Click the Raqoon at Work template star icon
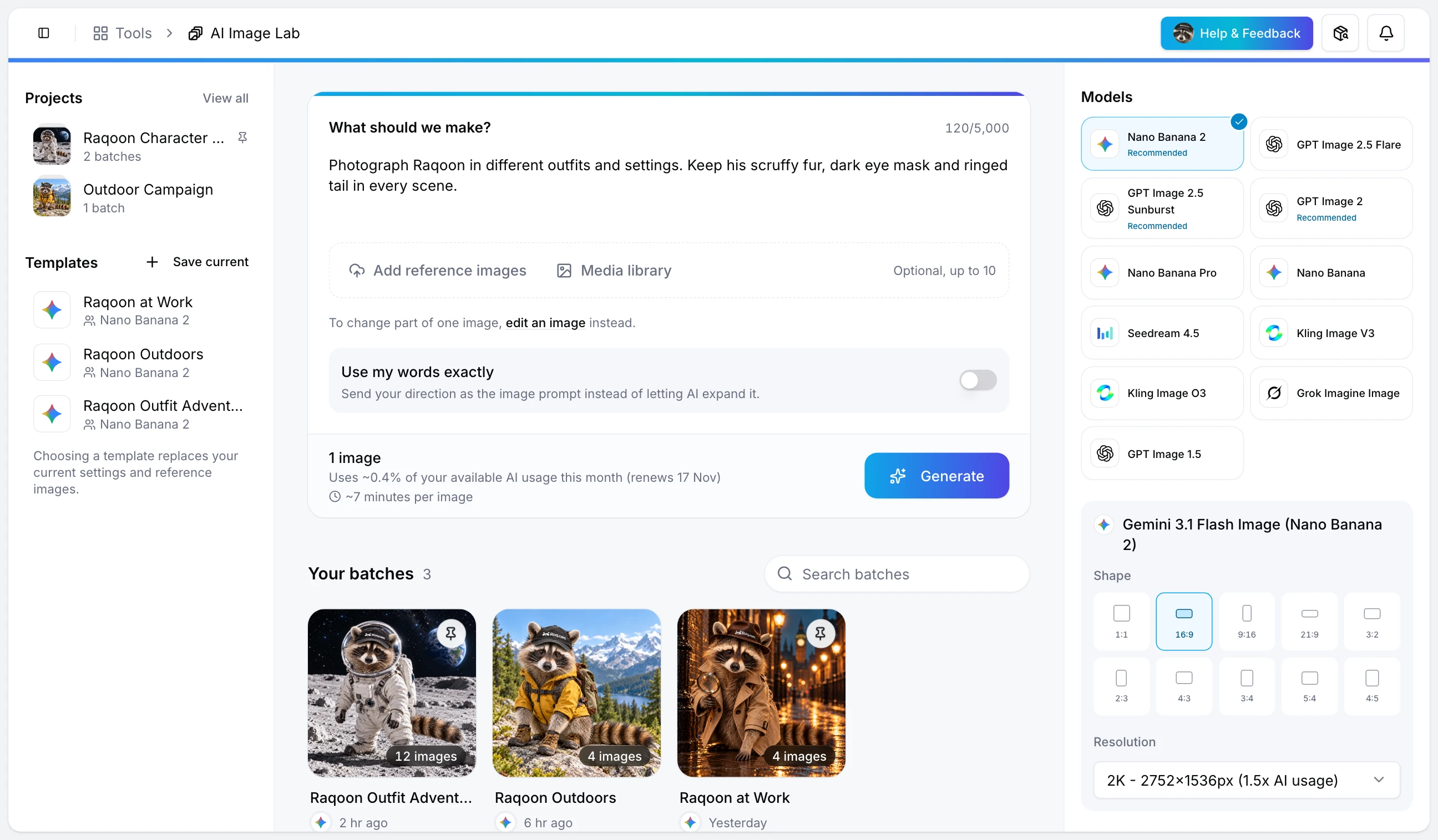This screenshot has width=1438, height=840. [52, 309]
